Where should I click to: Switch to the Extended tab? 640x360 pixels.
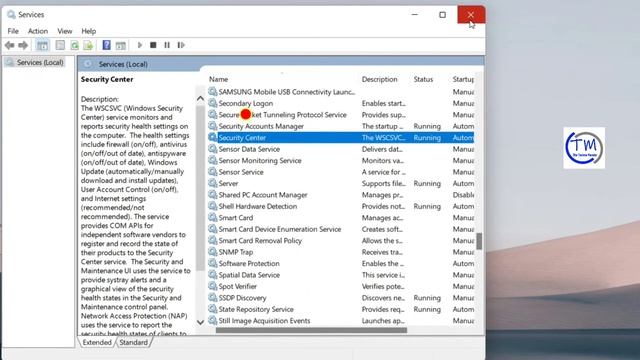click(x=97, y=342)
